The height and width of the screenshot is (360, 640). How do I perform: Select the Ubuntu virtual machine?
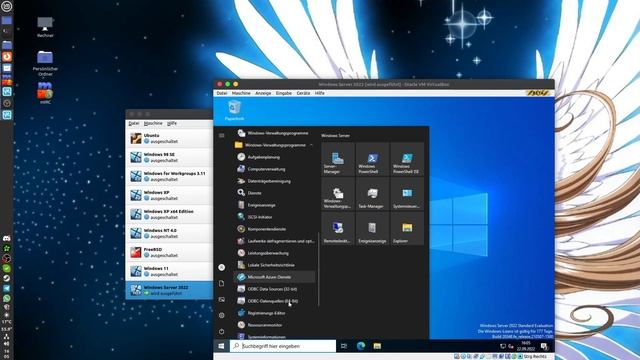[169, 138]
